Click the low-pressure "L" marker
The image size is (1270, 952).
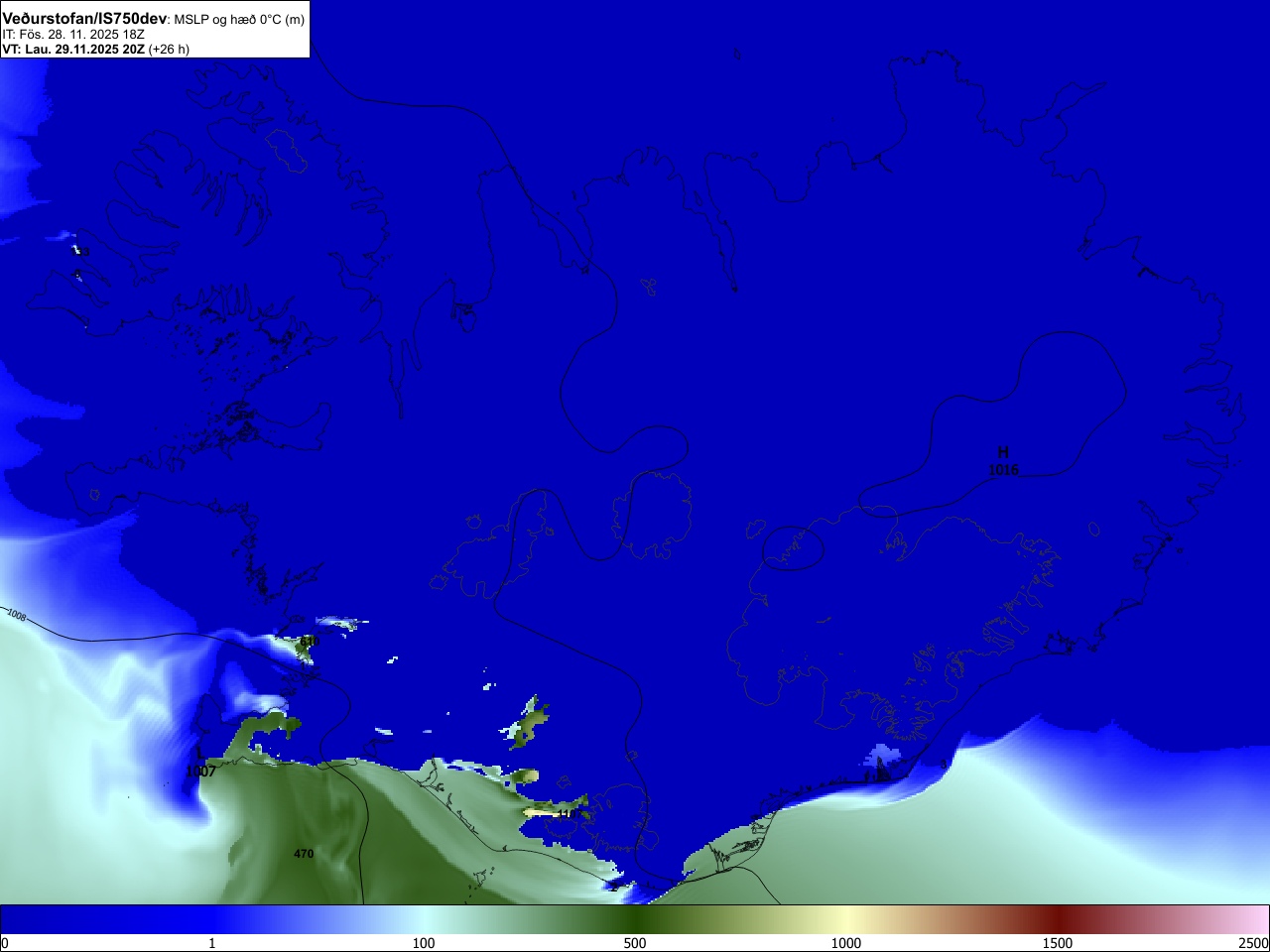point(200,754)
